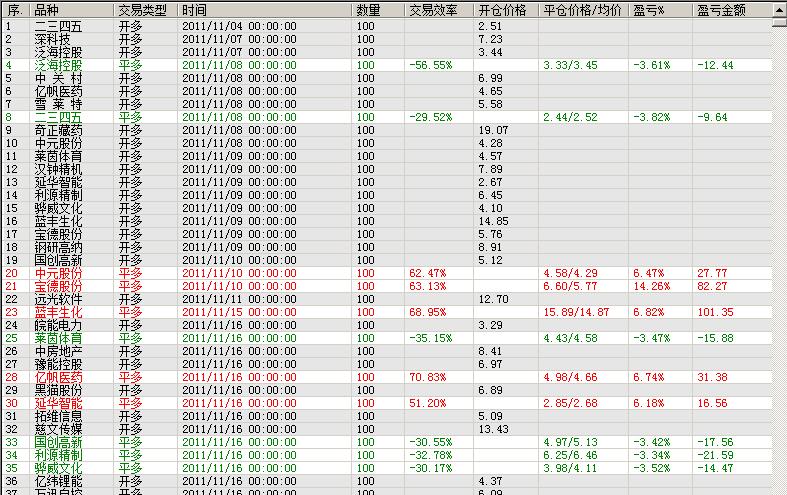787x495 pixels.
Task: Click profit amount 31.38
Action: click(x=712, y=378)
